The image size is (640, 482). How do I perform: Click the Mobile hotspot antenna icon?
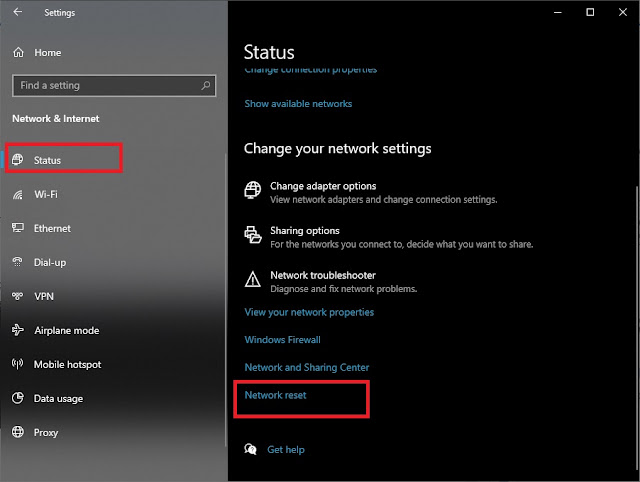coord(18,364)
